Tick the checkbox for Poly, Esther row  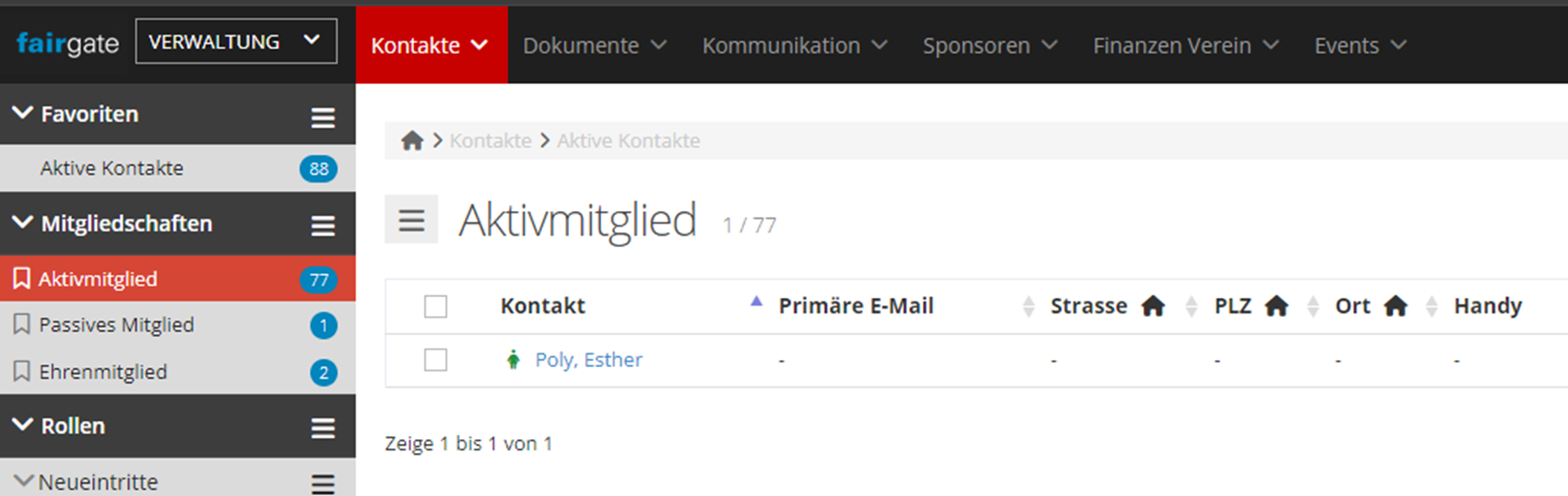[436, 360]
